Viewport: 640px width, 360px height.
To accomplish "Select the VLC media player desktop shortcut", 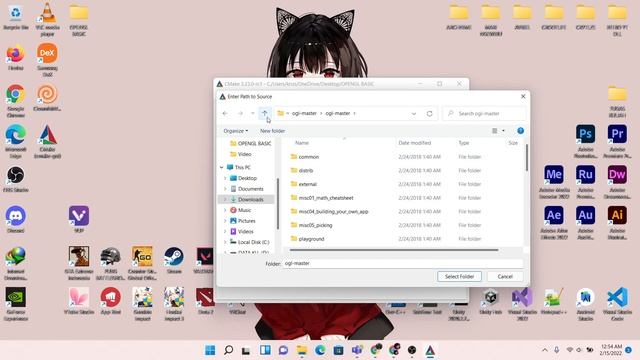I will coord(47,19).
